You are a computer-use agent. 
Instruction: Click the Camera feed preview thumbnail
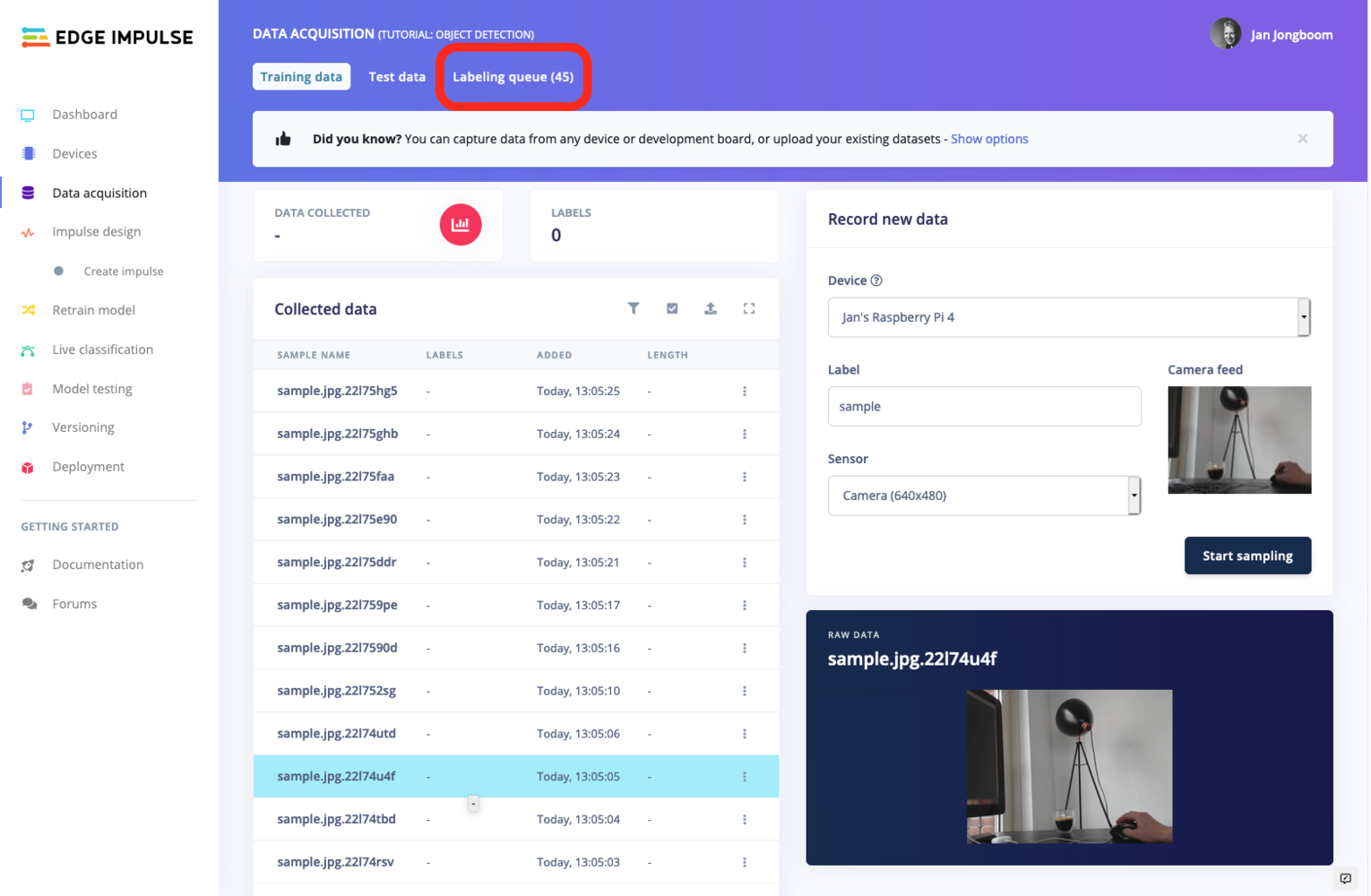[1239, 440]
